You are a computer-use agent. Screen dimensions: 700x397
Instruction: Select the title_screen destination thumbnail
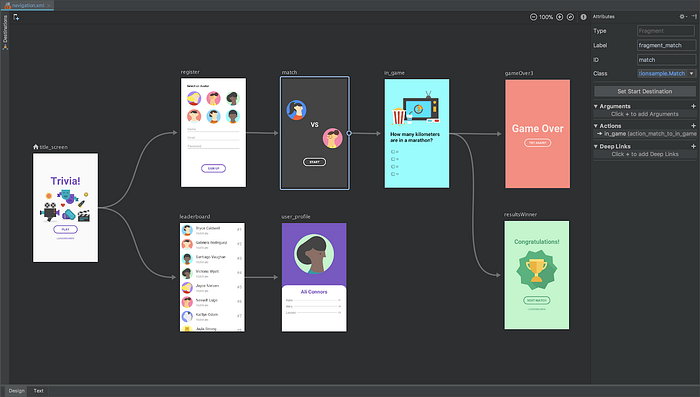(x=65, y=208)
